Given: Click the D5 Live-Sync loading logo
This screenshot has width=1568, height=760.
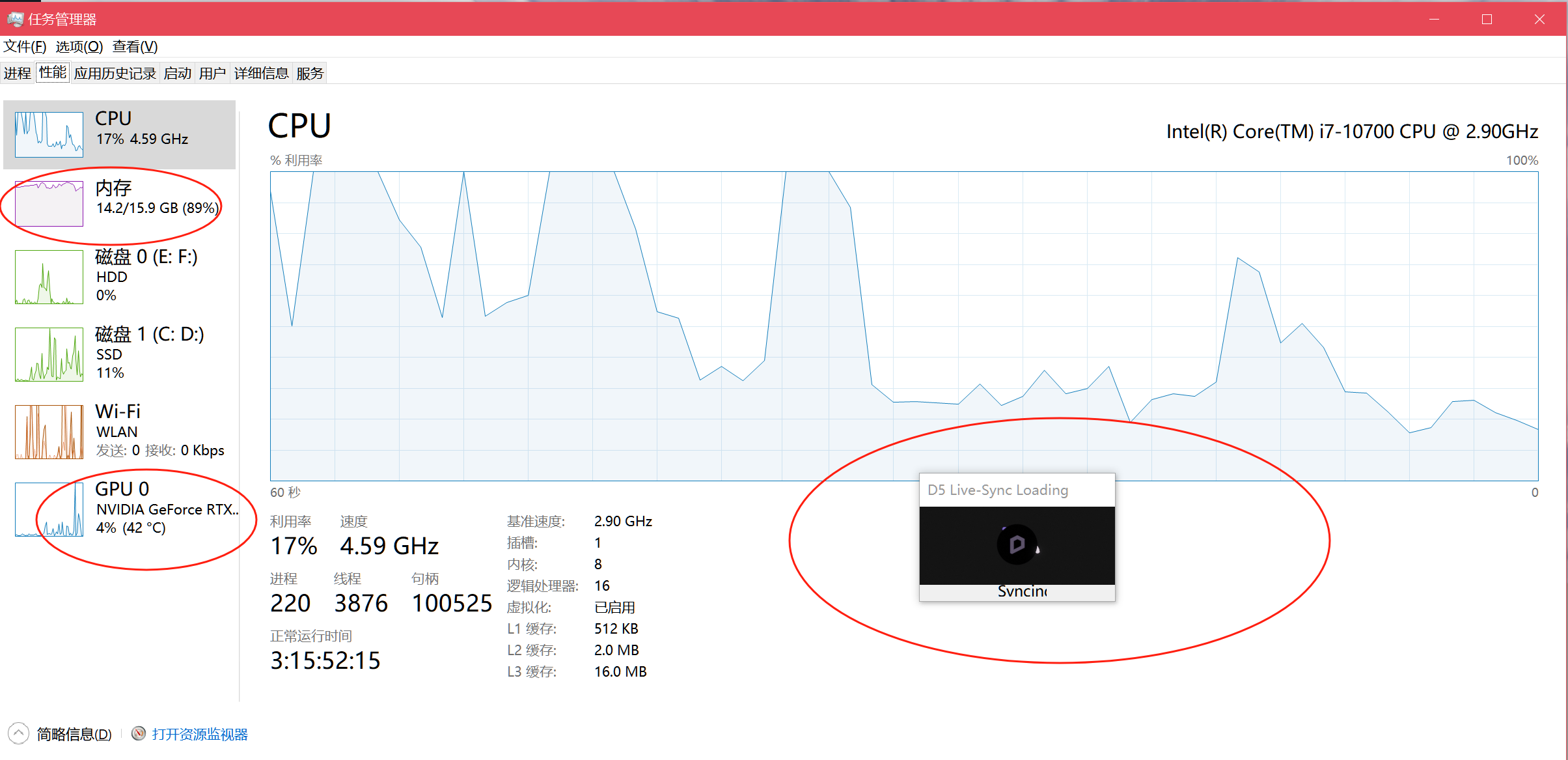Looking at the screenshot, I should 1017,544.
